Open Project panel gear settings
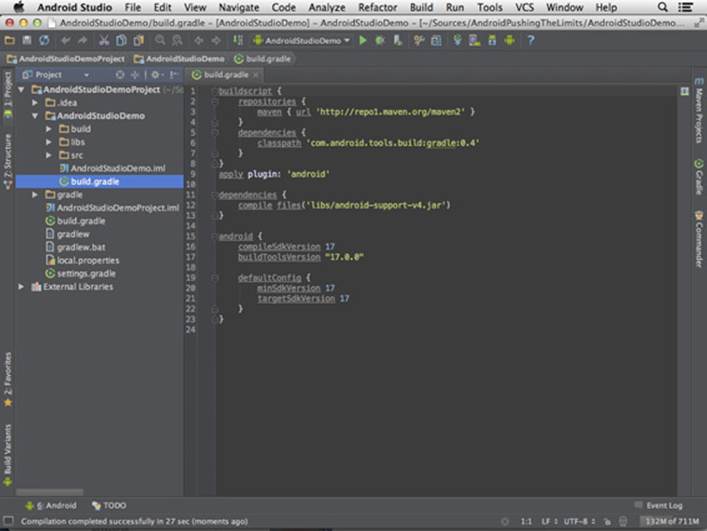 tap(156, 75)
